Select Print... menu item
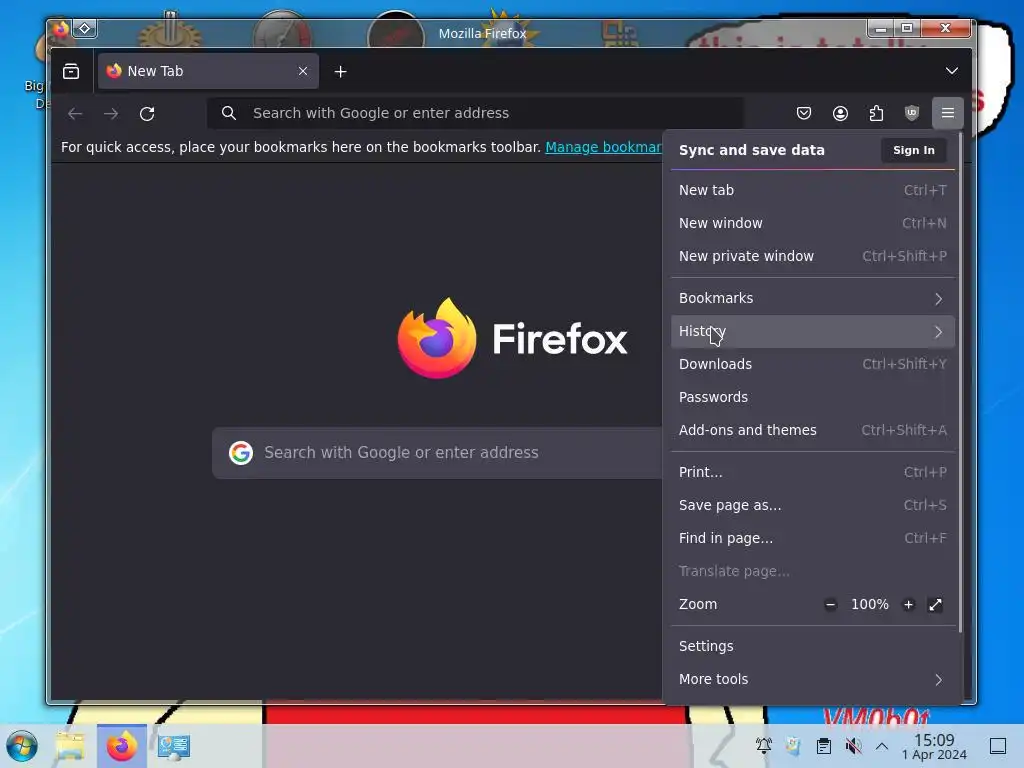 tap(812, 472)
